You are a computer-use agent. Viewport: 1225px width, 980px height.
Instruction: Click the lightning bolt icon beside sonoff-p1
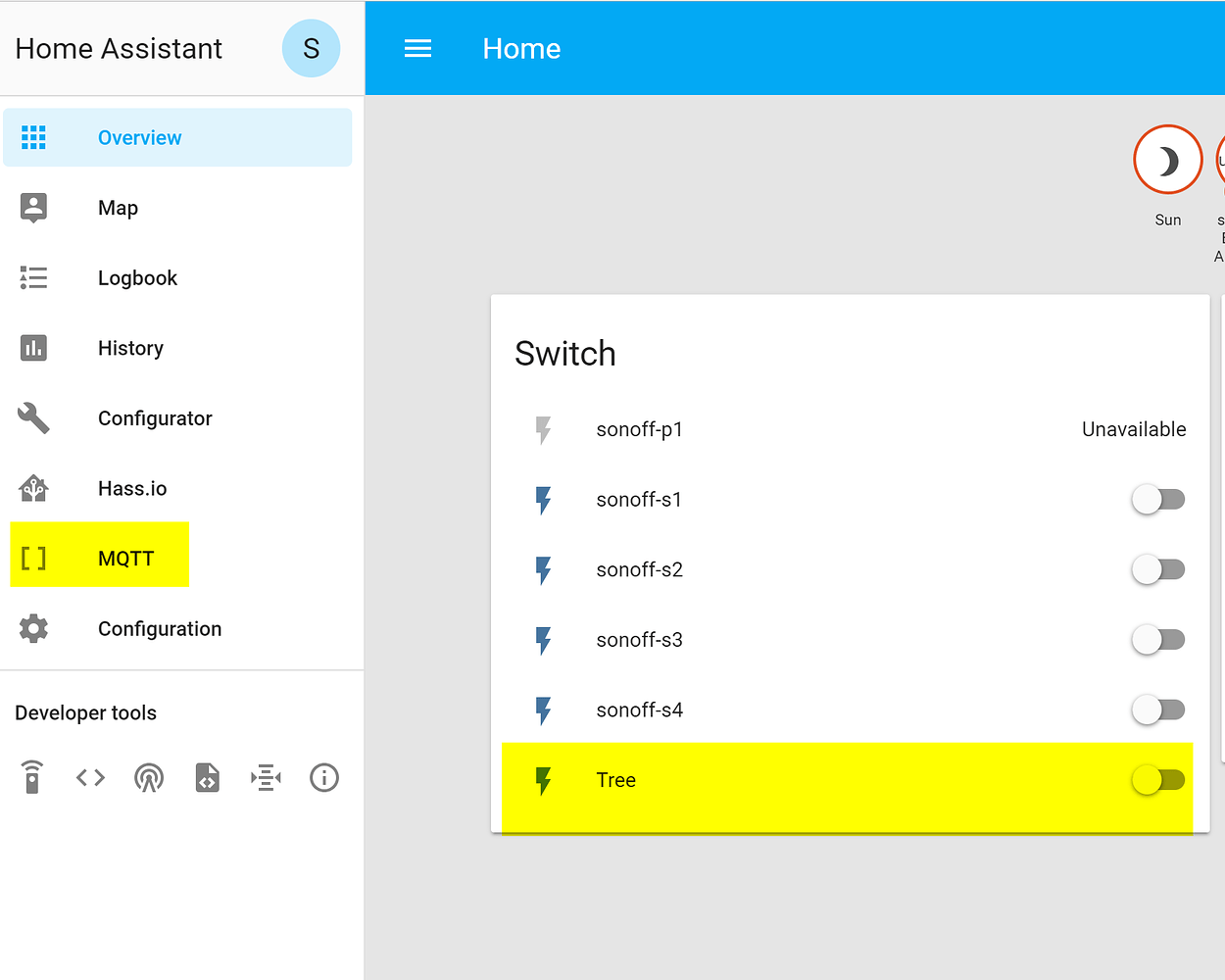pos(544,429)
